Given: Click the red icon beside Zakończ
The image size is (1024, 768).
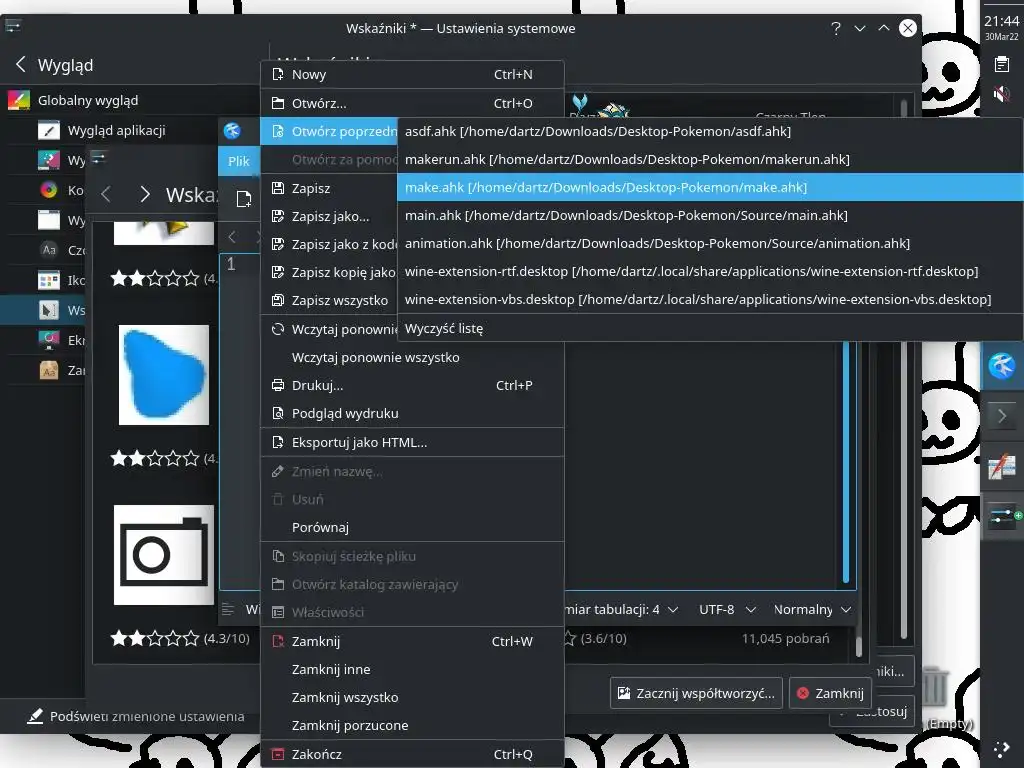Looking at the screenshot, I should pos(278,754).
